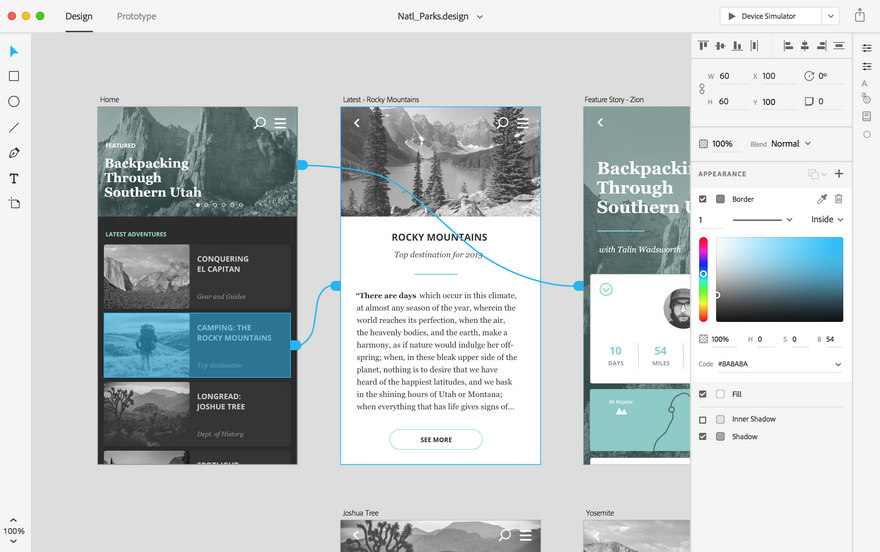Open the Inside border position dropdown
This screenshot has width=880, height=552.
tap(827, 219)
